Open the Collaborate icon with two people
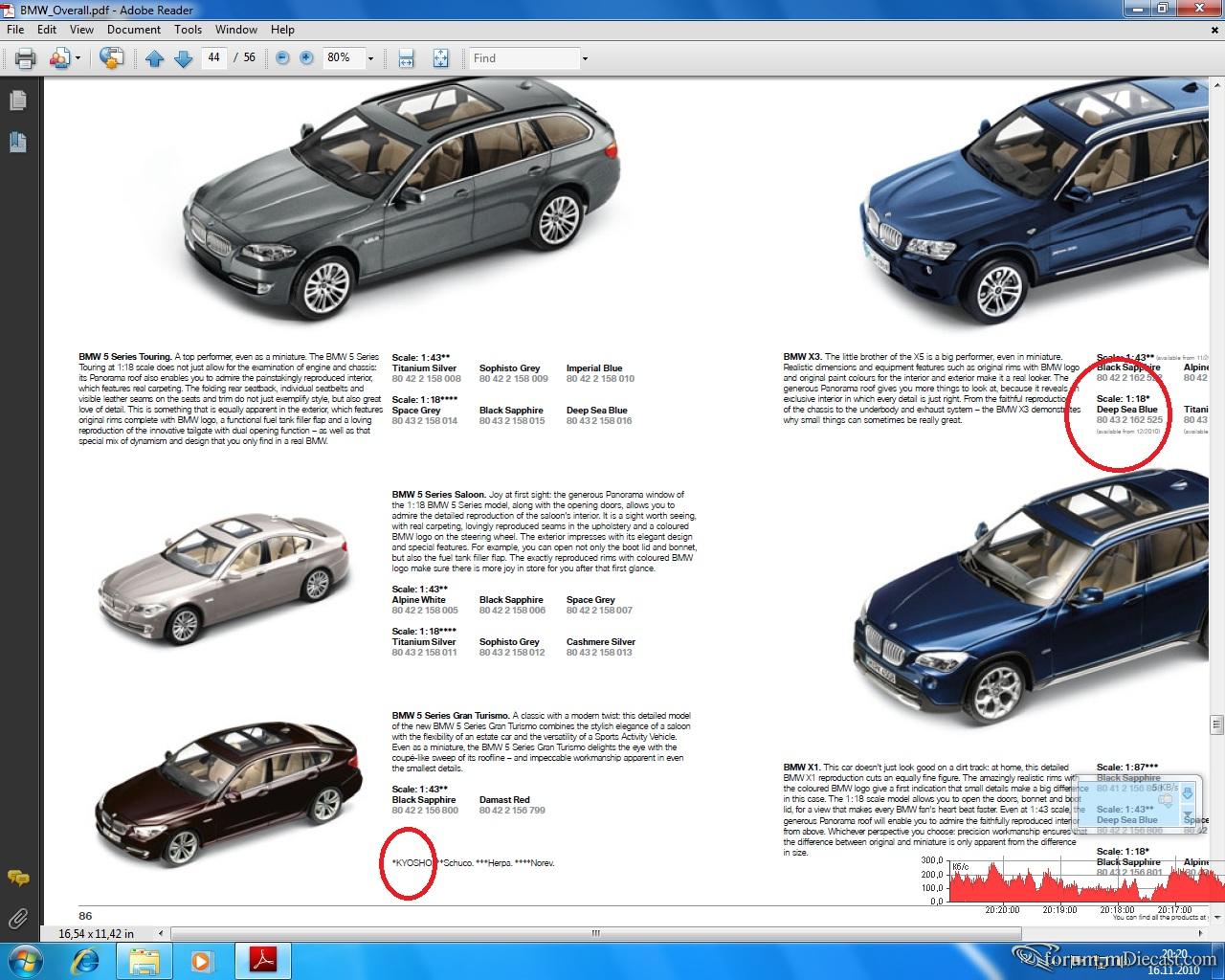1225x980 pixels. pos(59,58)
